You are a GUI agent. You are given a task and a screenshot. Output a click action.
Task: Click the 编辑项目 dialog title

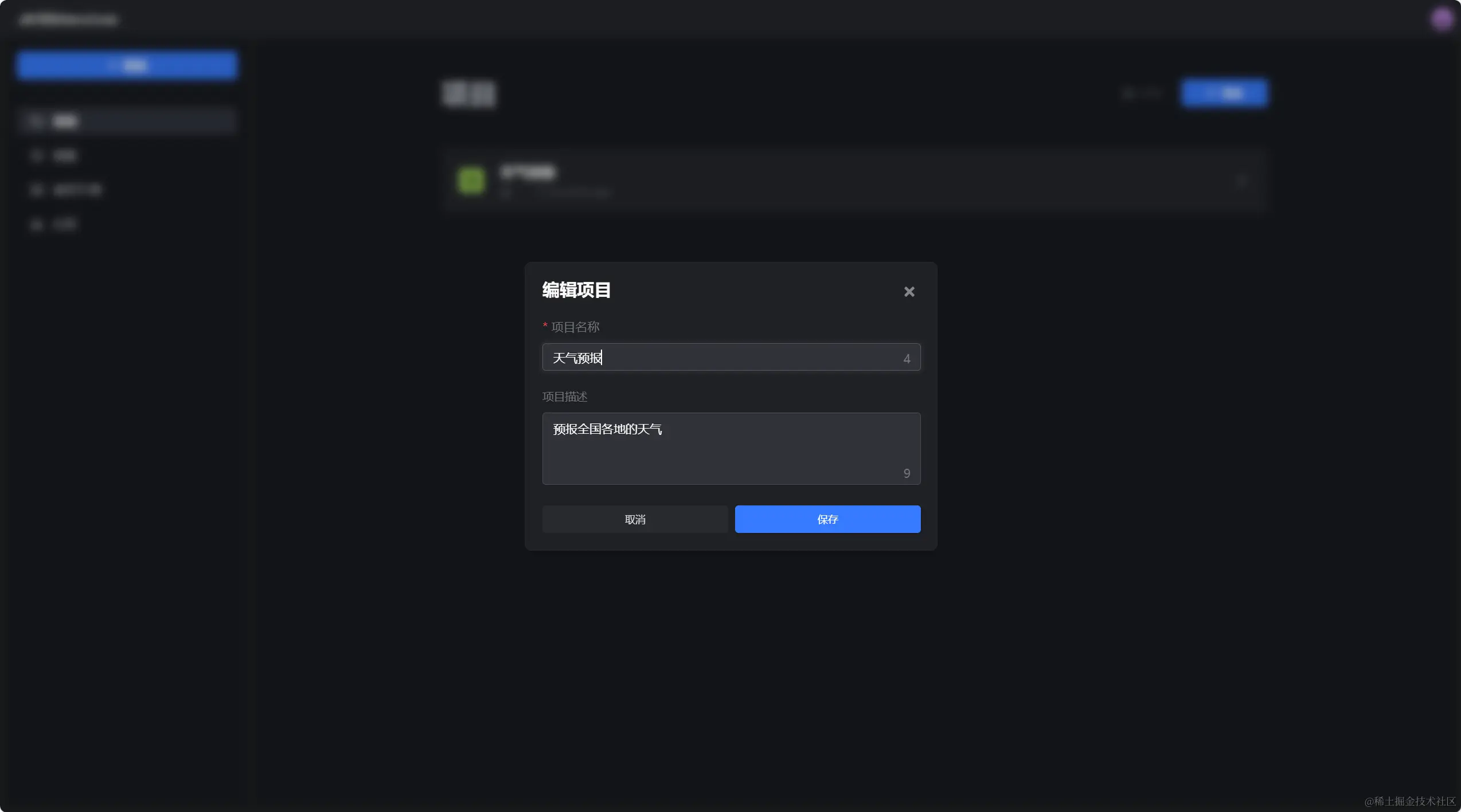coord(576,291)
